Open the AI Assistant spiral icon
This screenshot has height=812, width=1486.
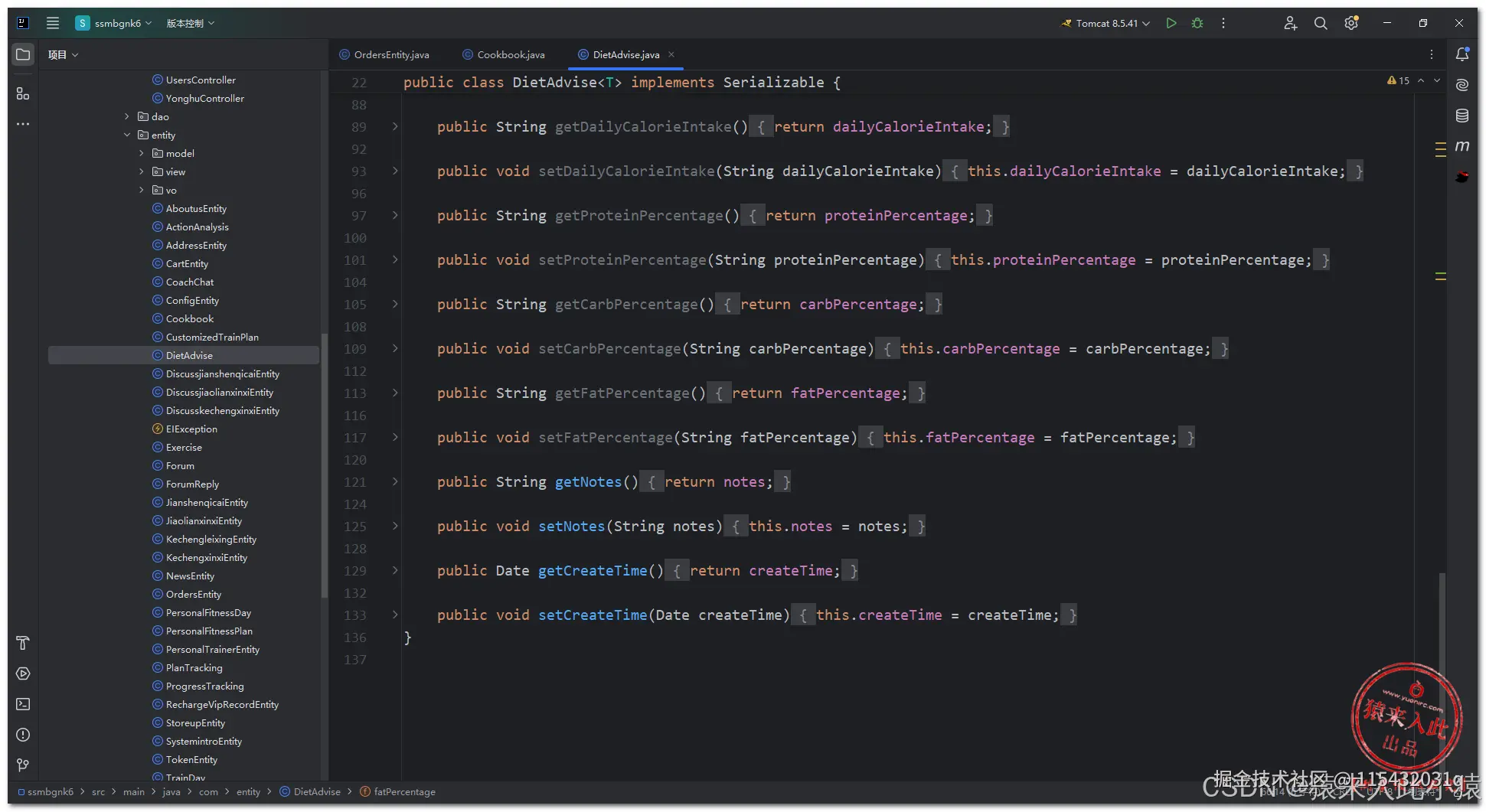click(x=1462, y=85)
